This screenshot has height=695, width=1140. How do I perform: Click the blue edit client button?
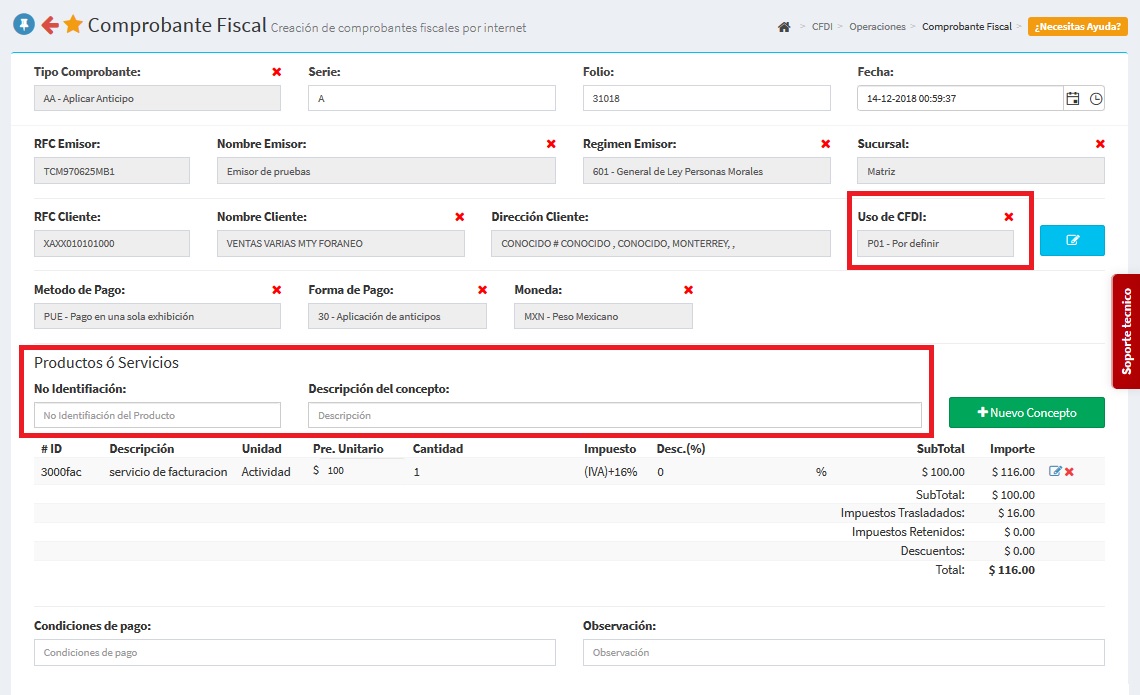tap(1072, 241)
